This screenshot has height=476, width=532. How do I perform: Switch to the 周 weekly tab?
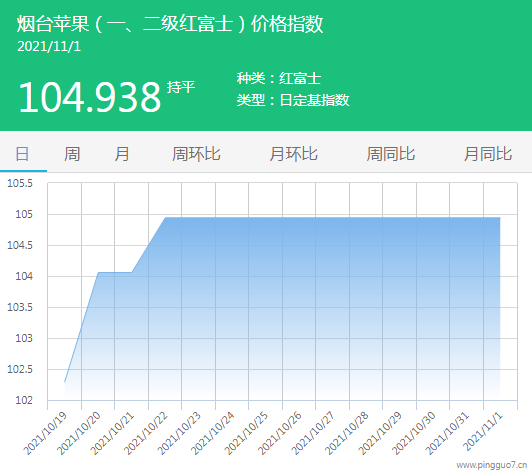72,154
